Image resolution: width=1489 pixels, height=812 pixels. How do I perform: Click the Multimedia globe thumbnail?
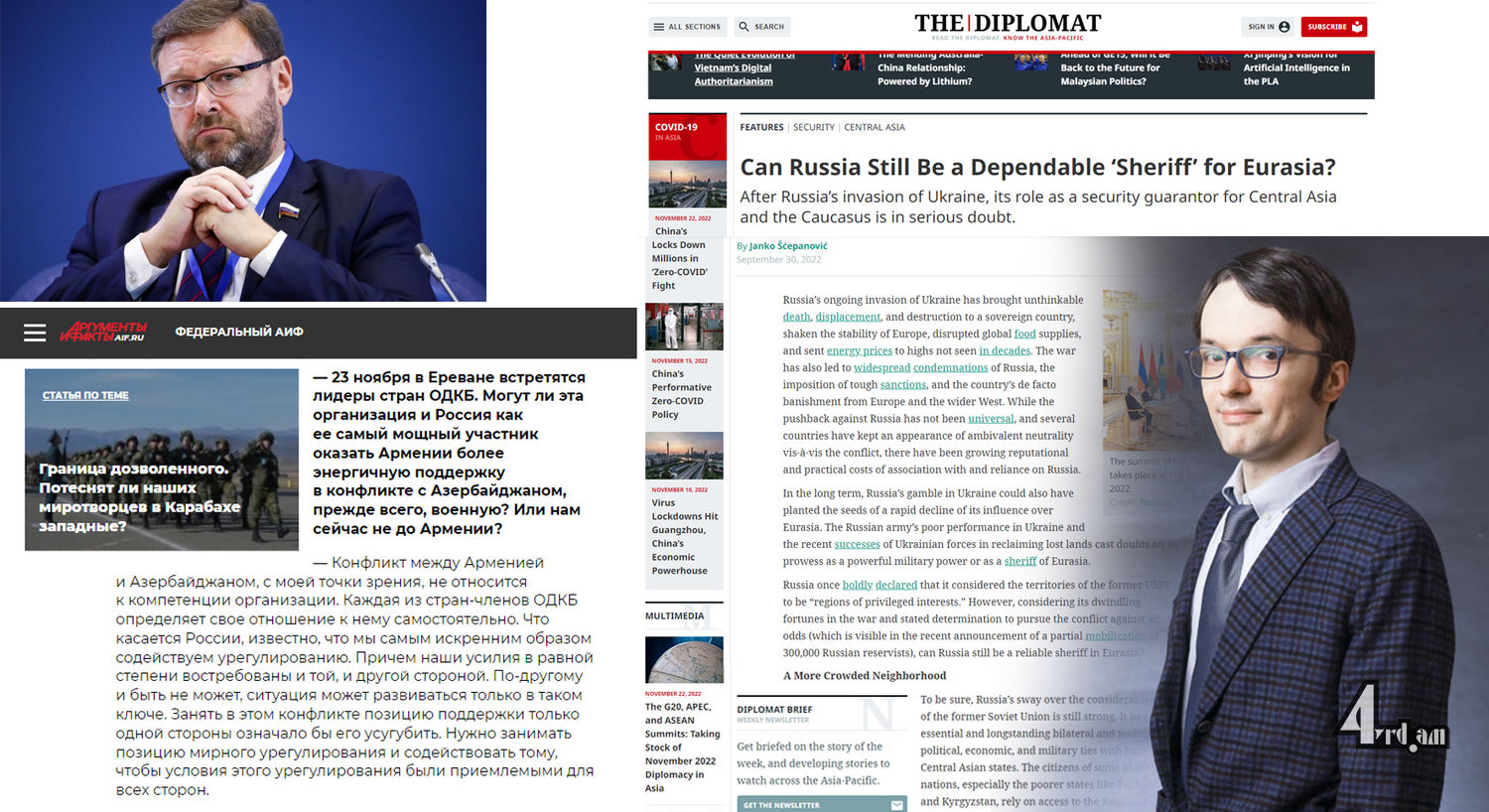tap(685, 660)
